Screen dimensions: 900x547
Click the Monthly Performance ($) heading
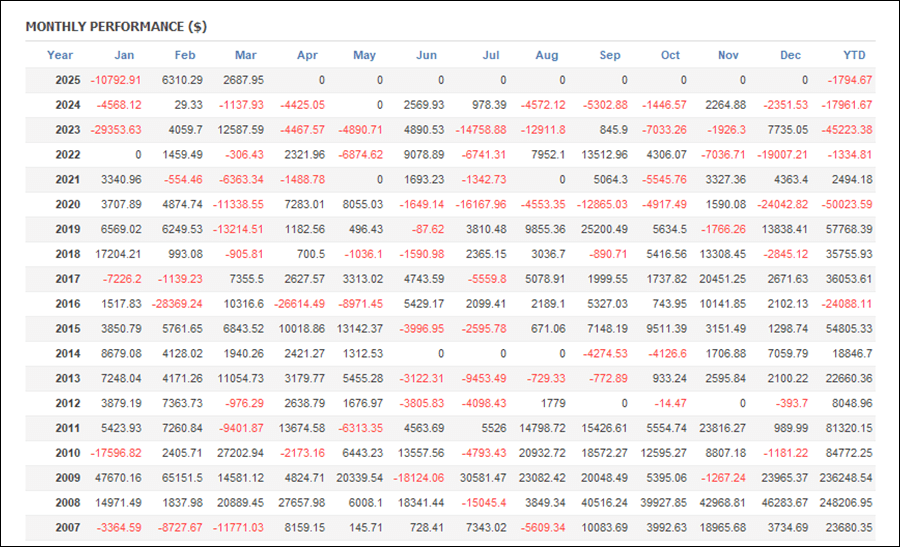tap(116, 26)
